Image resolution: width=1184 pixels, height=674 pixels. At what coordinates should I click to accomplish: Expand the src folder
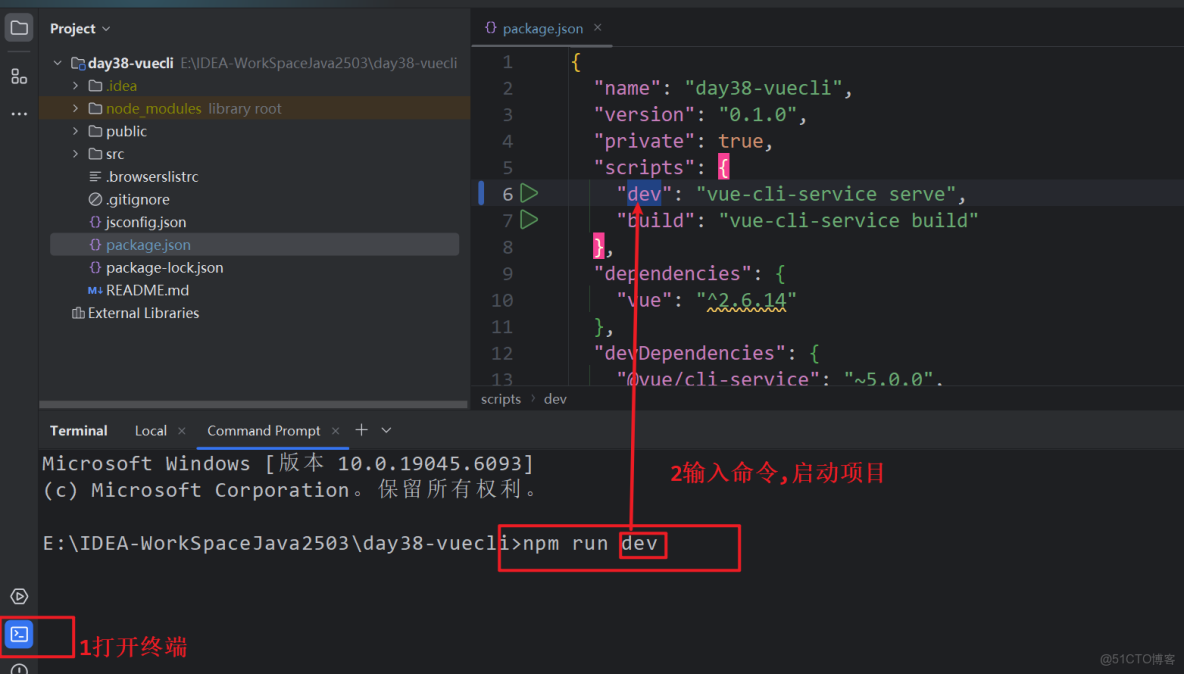(x=76, y=153)
